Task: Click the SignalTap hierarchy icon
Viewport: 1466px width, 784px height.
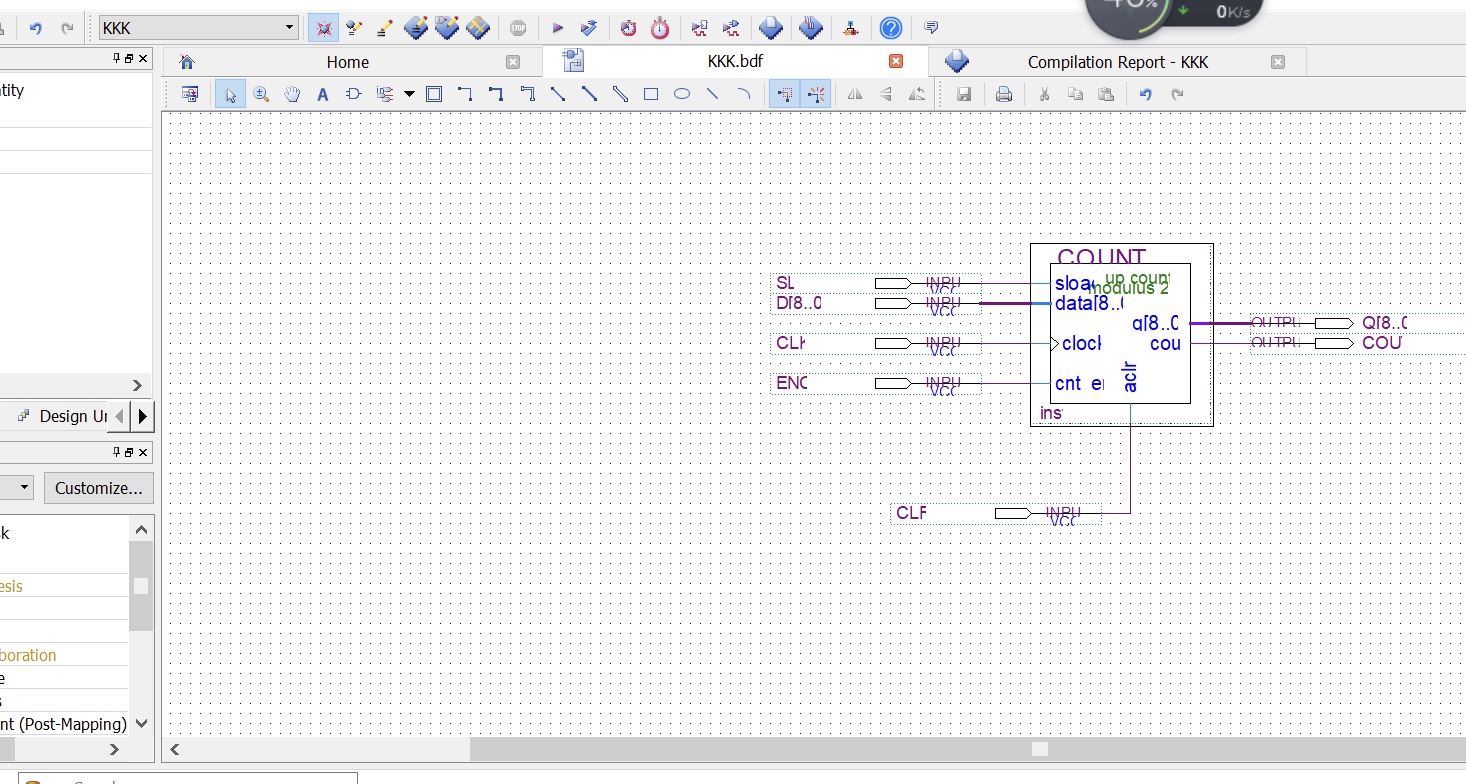Action: coord(850,28)
